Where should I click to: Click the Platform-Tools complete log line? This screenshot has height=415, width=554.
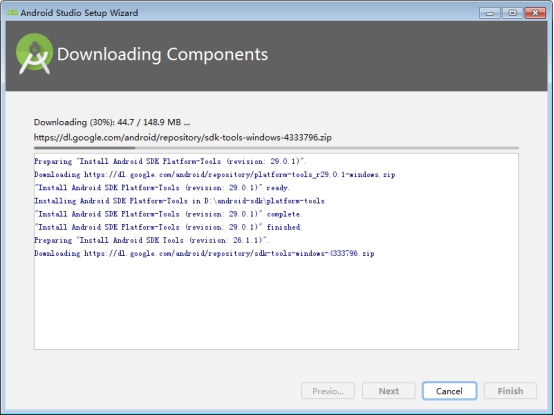tap(168, 214)
